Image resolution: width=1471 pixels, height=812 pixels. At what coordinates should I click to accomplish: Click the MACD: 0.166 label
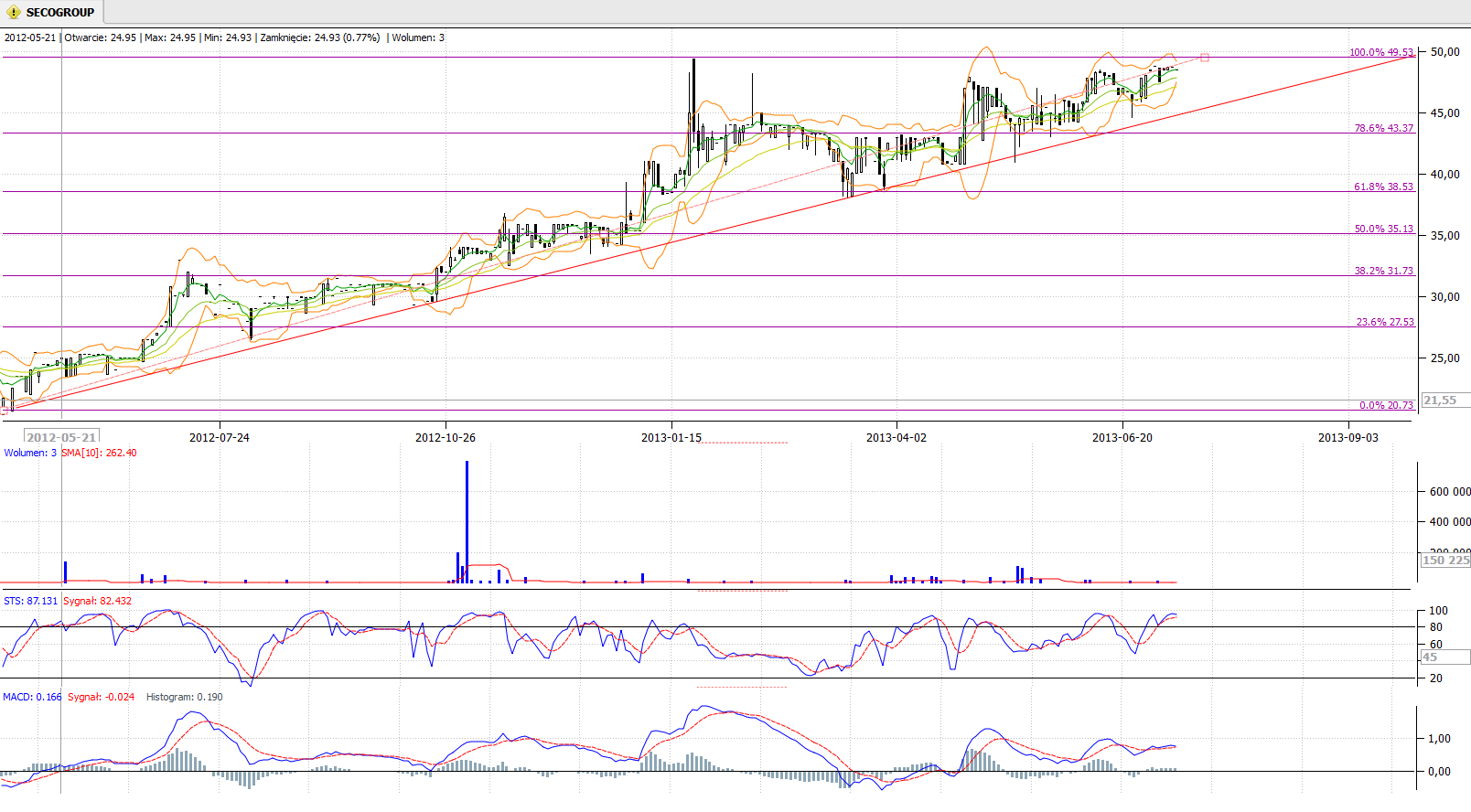(32, 697)
